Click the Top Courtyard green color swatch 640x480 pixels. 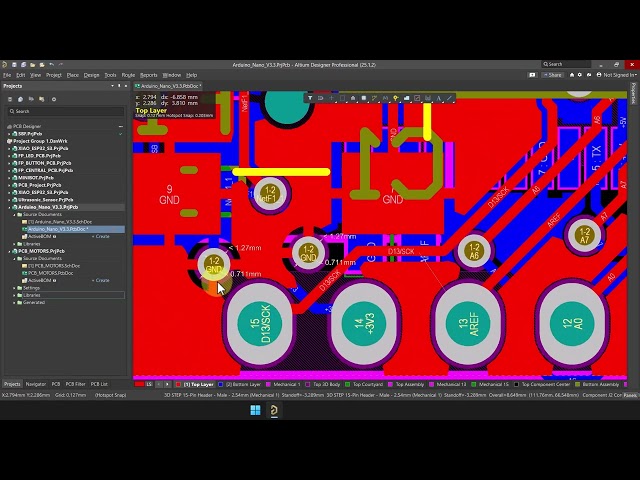pos(348,384)
